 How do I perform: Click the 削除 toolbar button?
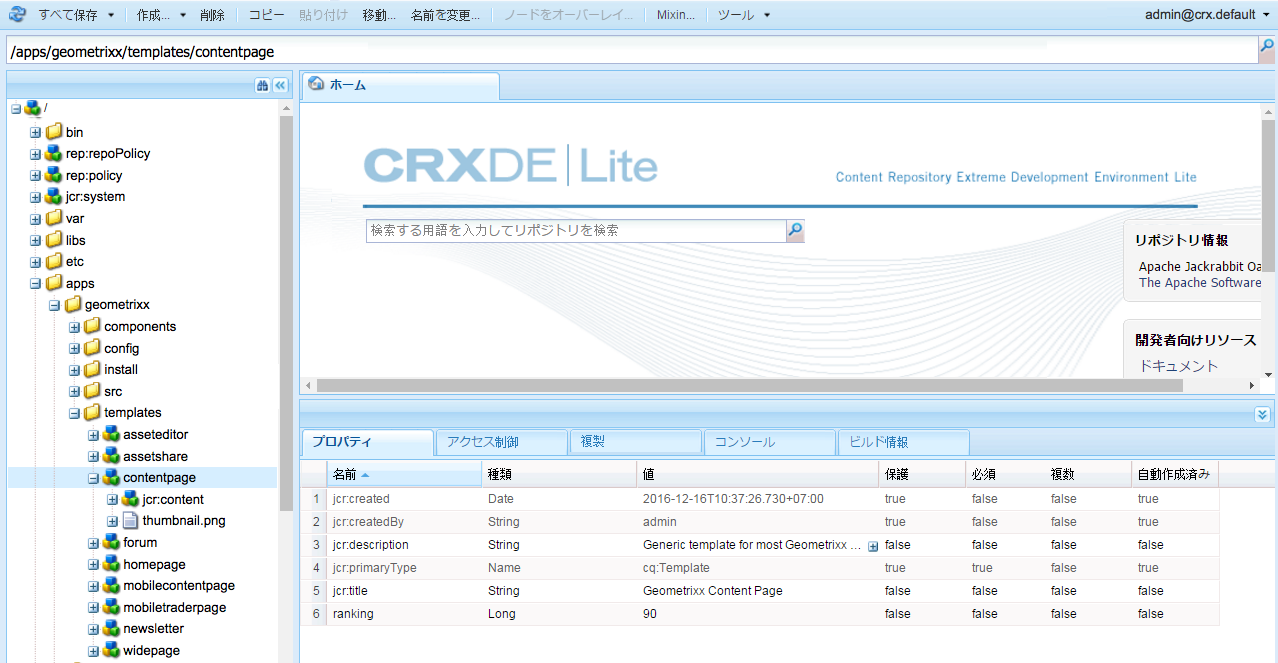[213, 15]
